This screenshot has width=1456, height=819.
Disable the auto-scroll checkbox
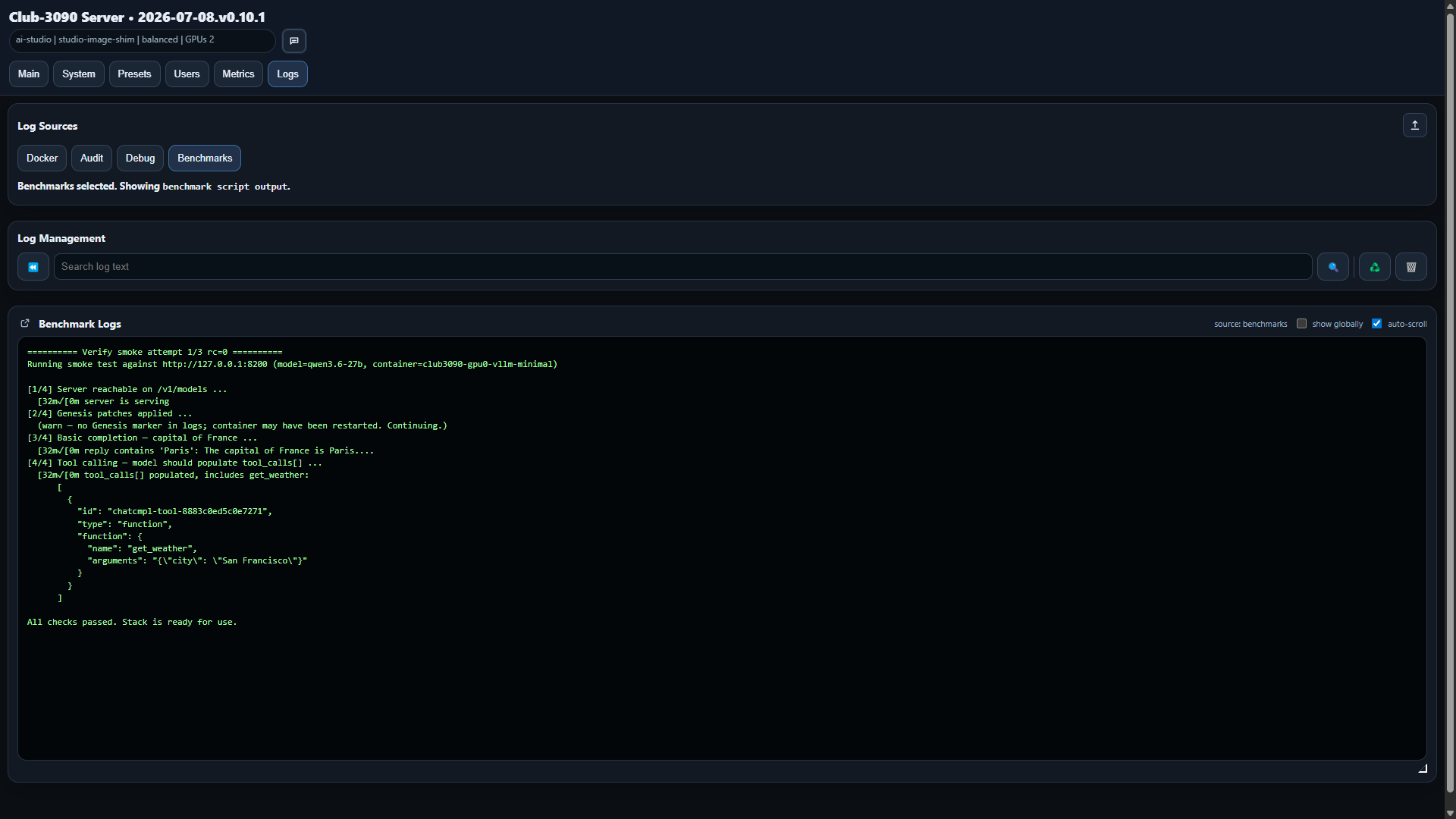1377,324
